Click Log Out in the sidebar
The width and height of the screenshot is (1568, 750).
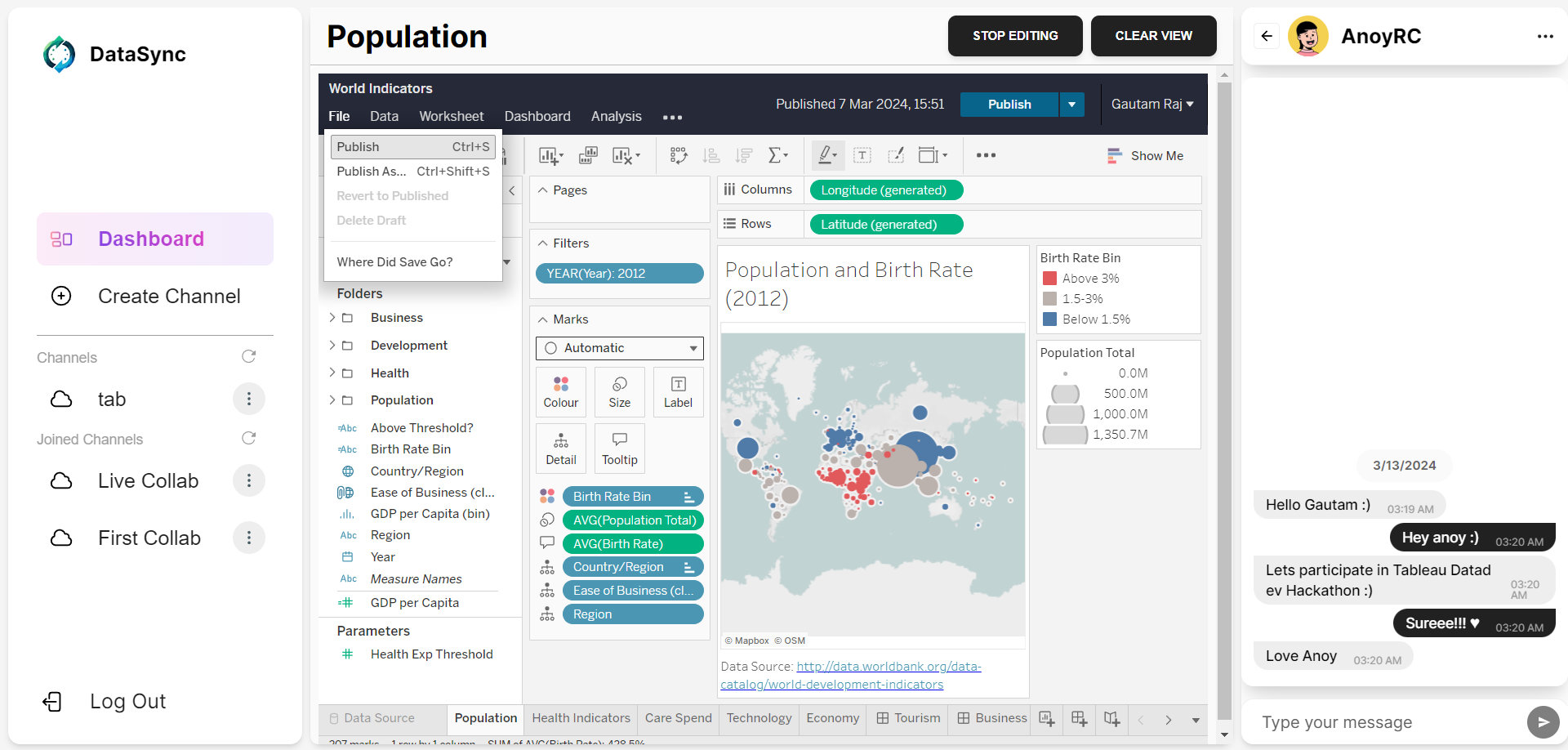(x=105, y=702)
